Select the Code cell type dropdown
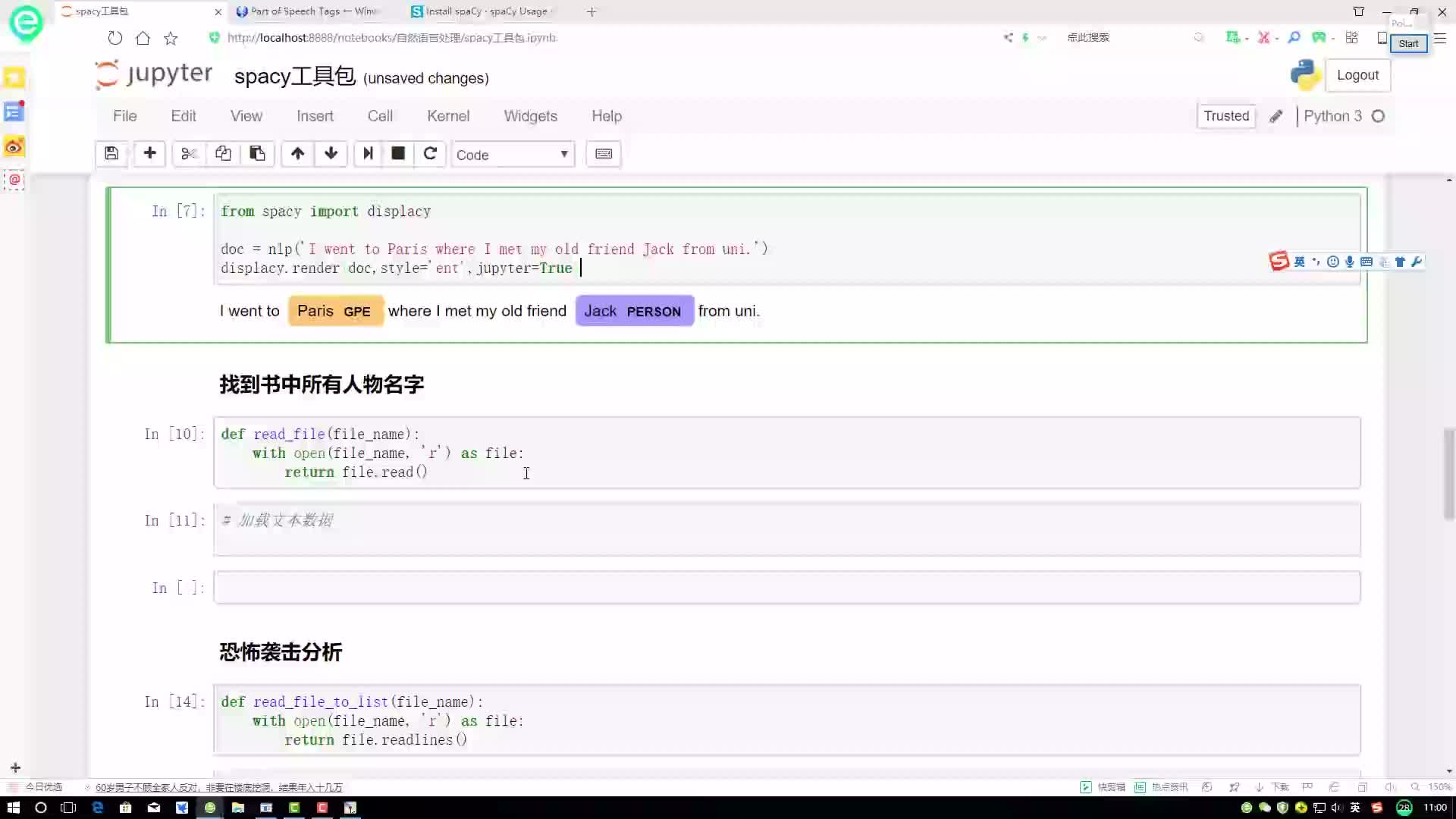Image resolution: width=1456 pixels, height=819 pixels. [513, 154]
